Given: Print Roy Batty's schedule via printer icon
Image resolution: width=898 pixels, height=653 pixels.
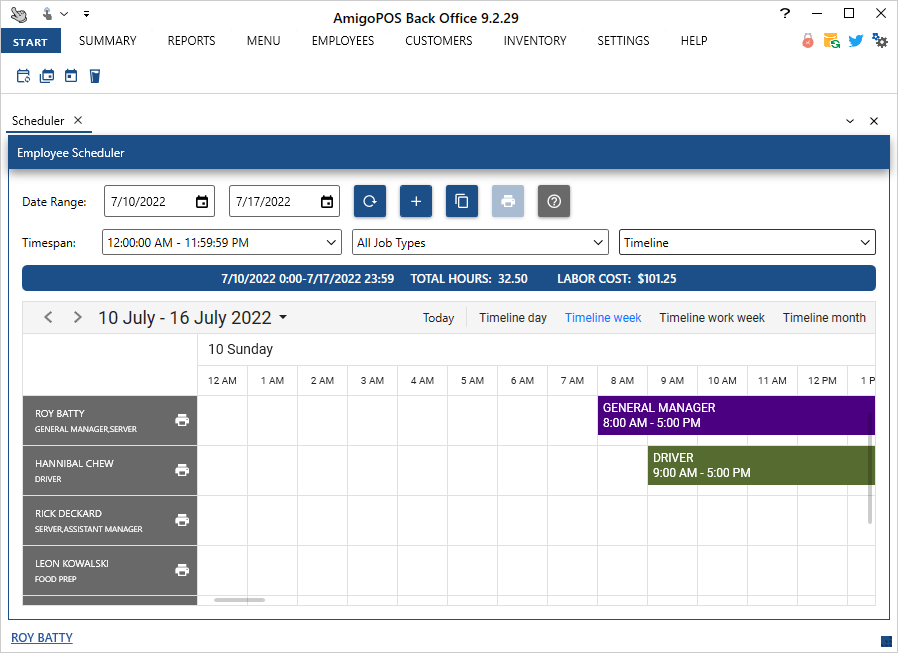Looking at the screenshot, I should [x=182, y=420].
